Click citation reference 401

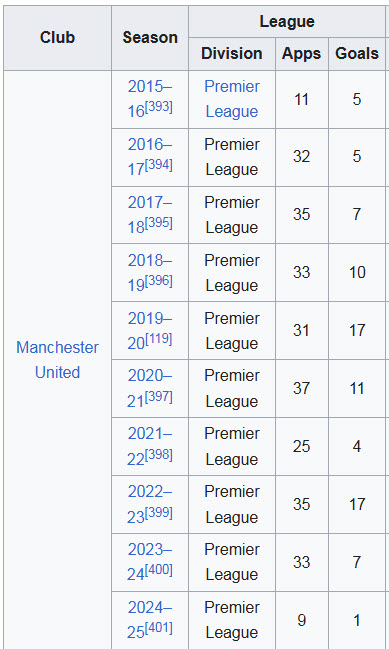[158, 629]
